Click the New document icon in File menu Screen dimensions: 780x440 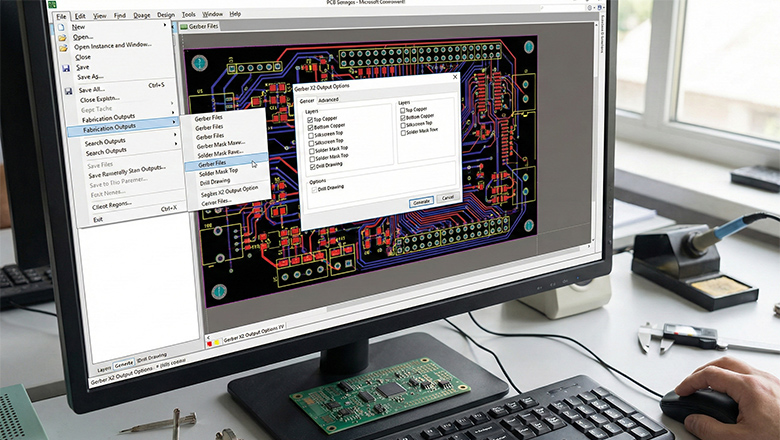62,27
